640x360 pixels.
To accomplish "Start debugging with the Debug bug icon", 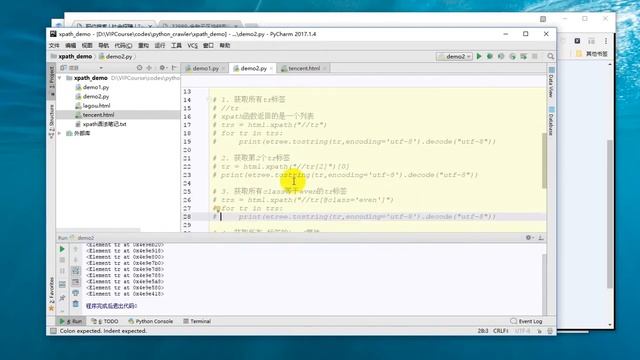I will [x=490, y=56].
